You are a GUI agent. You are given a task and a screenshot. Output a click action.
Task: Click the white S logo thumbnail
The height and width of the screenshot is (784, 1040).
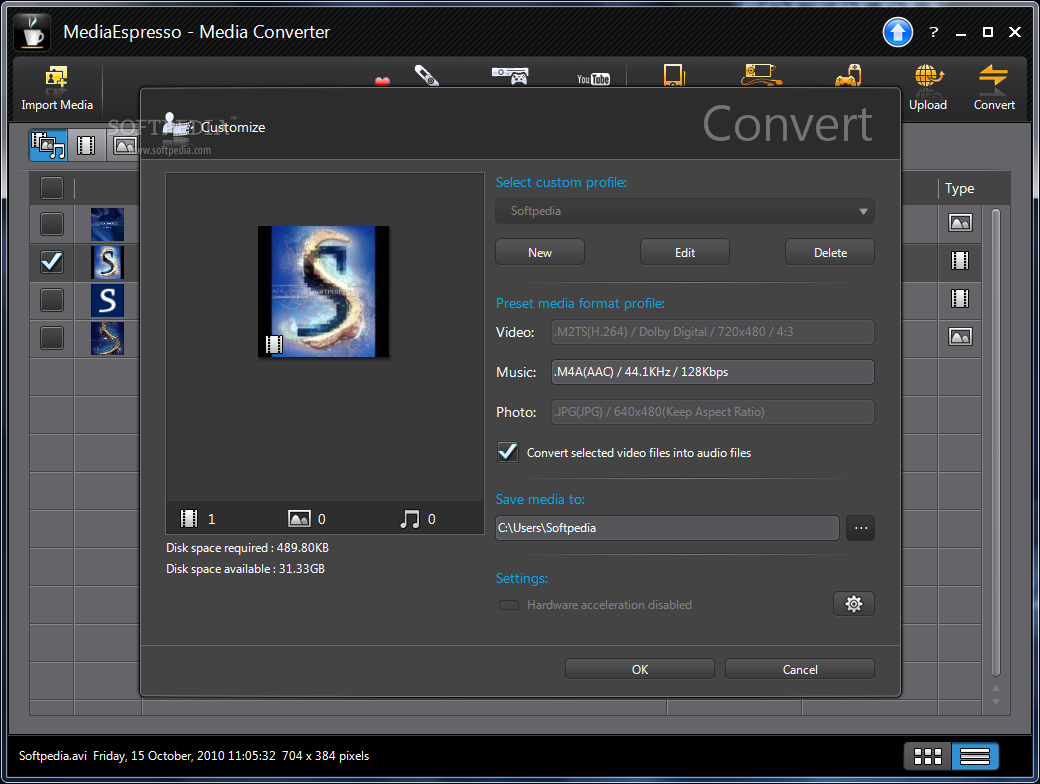point(107,300)
